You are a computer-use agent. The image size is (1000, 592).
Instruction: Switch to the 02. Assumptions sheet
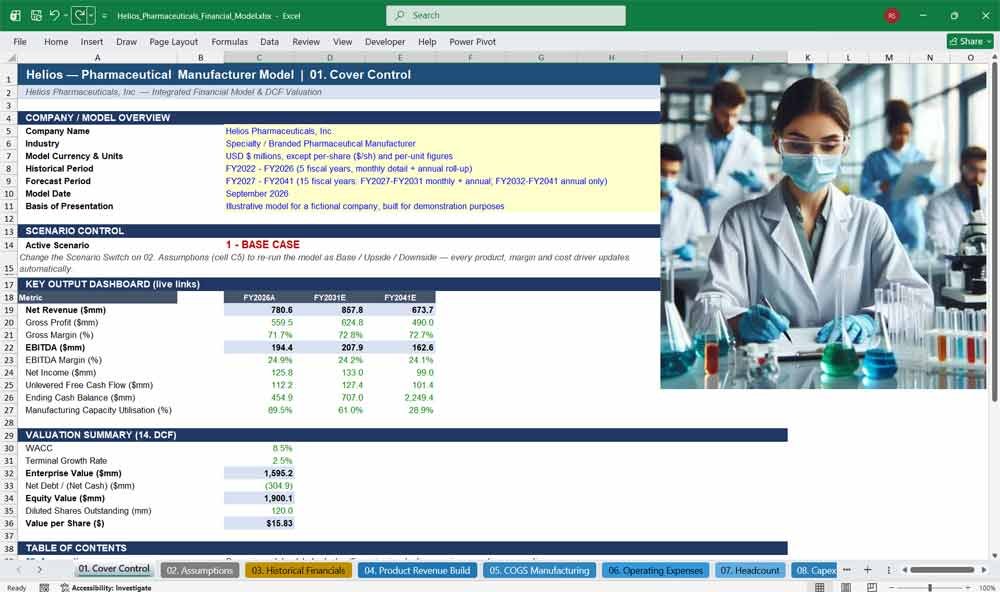tap(200, 570)
